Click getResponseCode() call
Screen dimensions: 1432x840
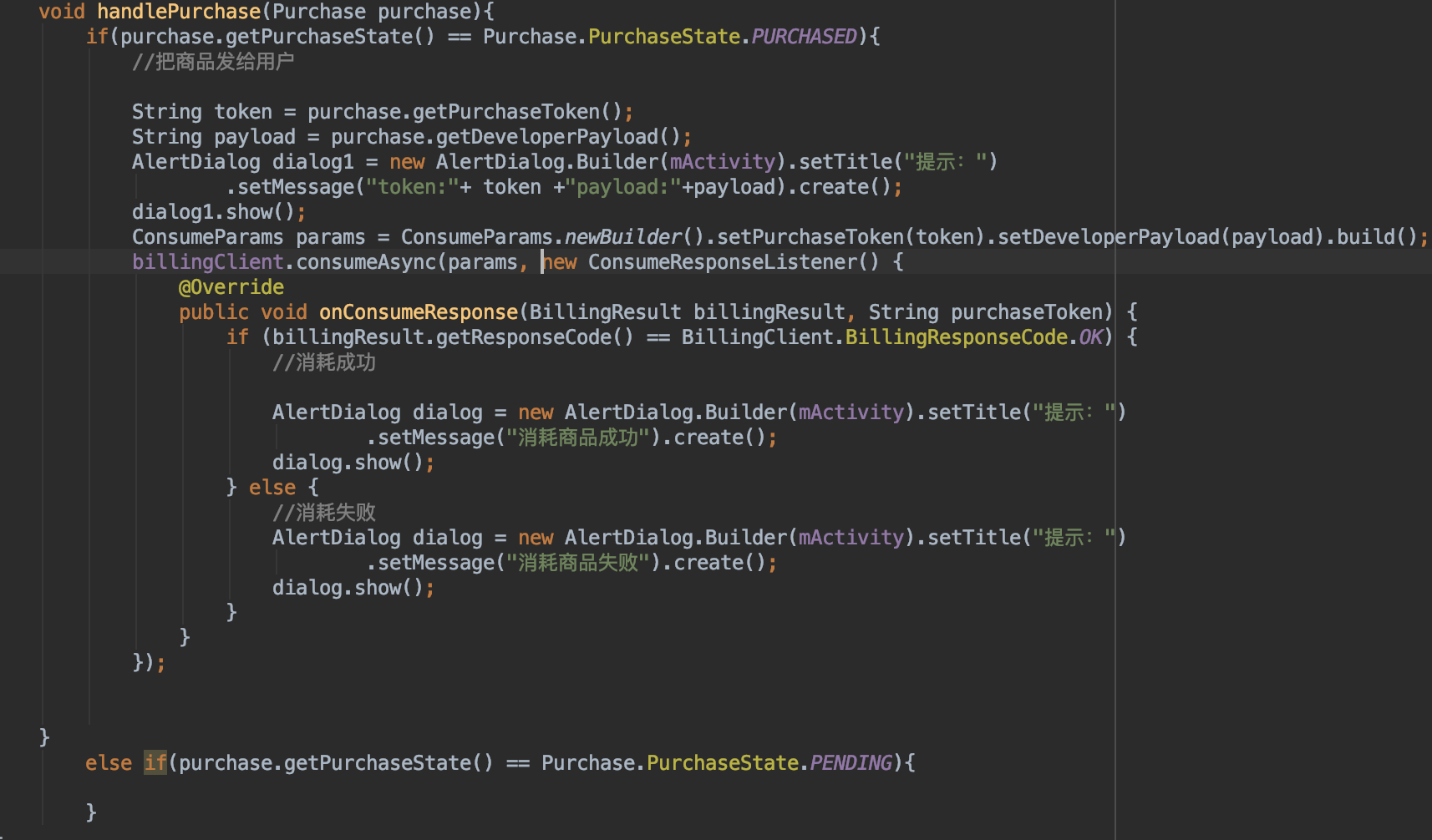535,337
